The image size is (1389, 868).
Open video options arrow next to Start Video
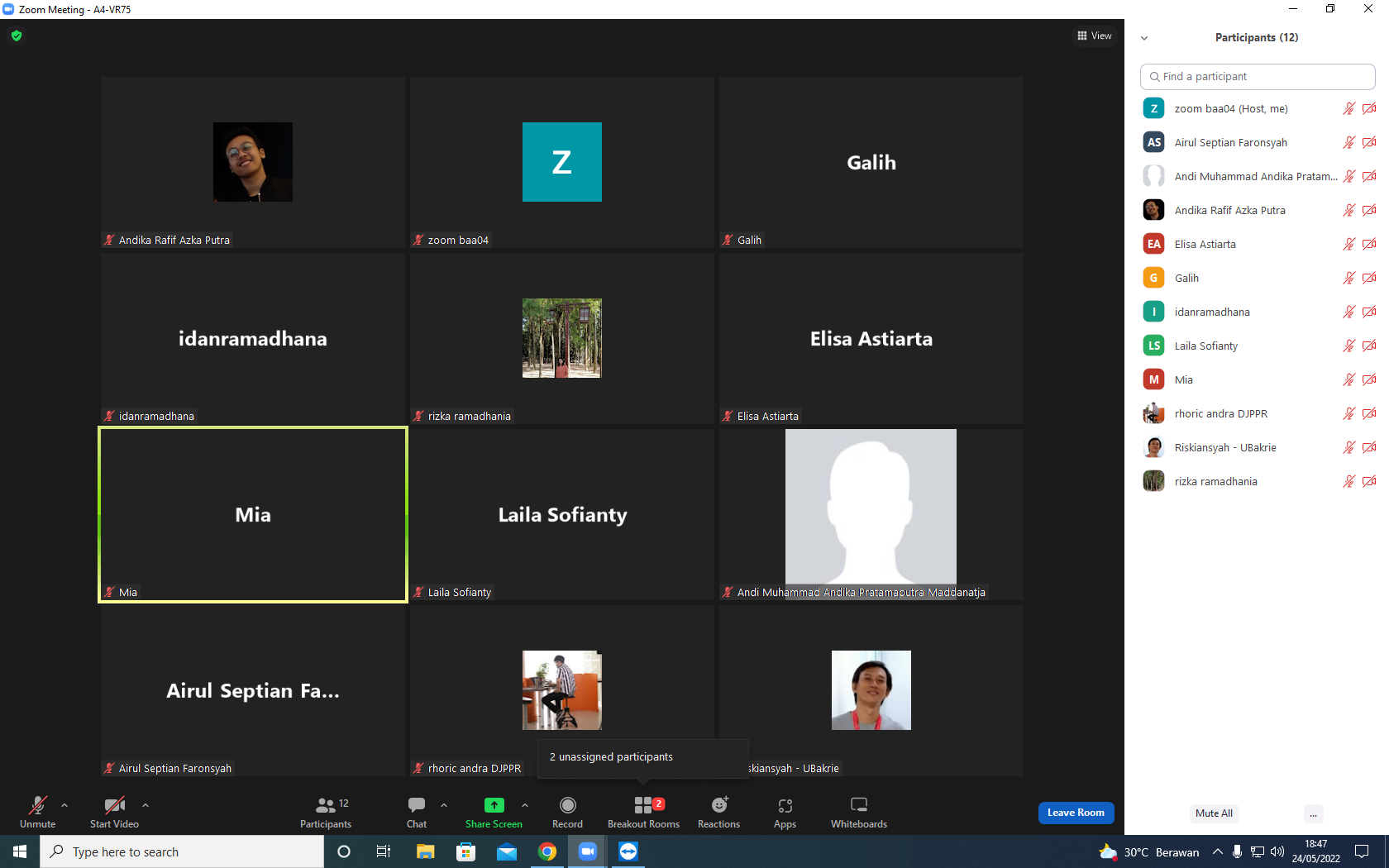(146, 805)
